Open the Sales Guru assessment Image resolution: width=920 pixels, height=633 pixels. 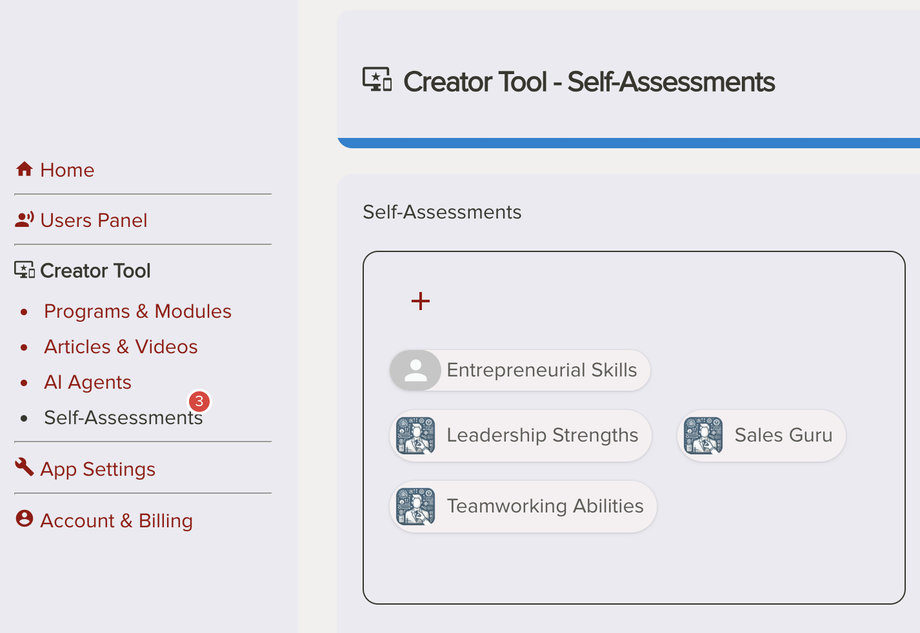pos(782,436)
